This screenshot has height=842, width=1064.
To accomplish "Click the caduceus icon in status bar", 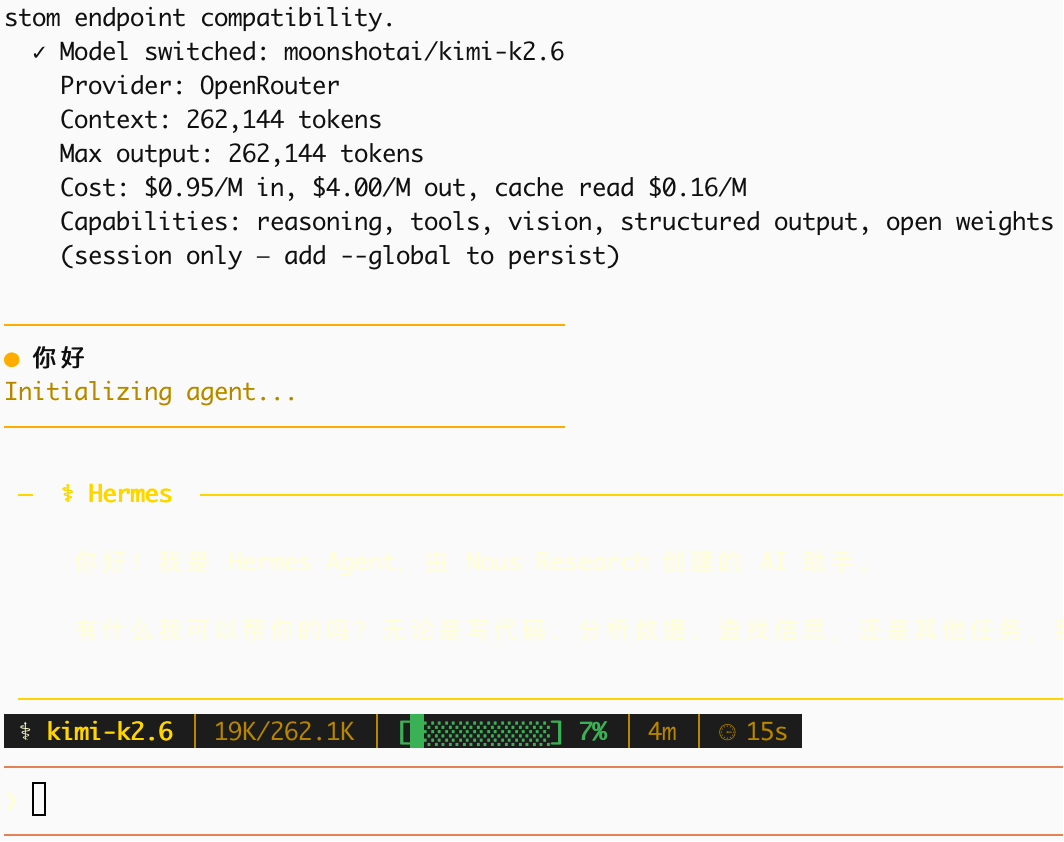I will pos(25,731).
